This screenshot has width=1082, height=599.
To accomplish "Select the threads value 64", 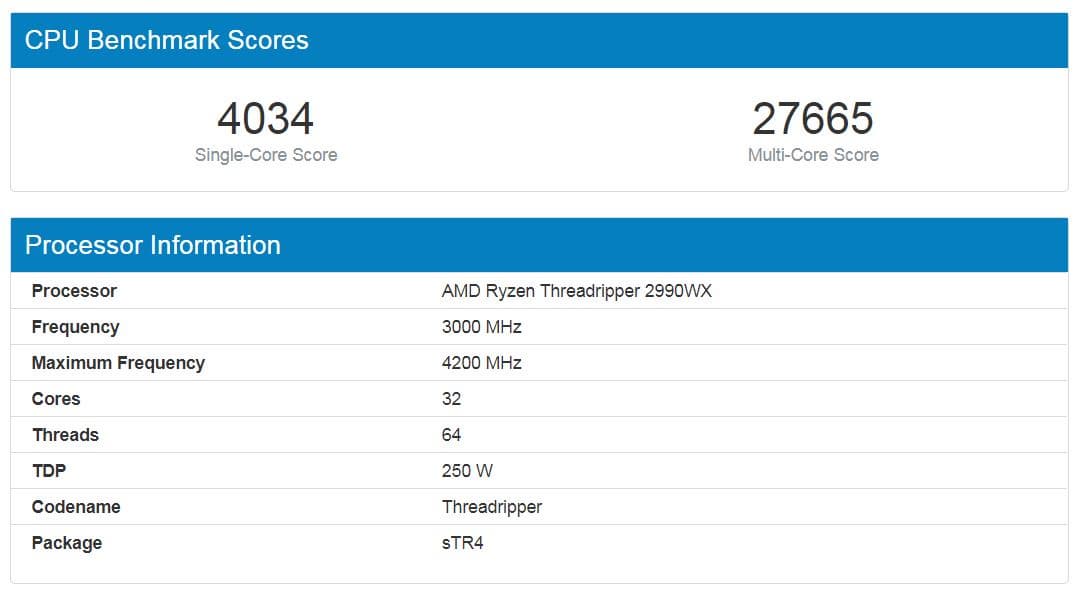I will (x=451, y=435).
